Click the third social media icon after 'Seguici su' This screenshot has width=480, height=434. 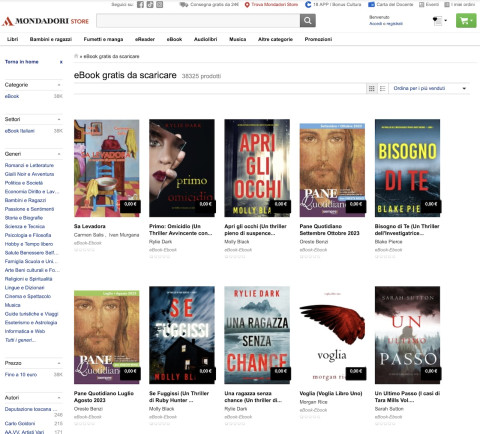(x=160, y=5)
